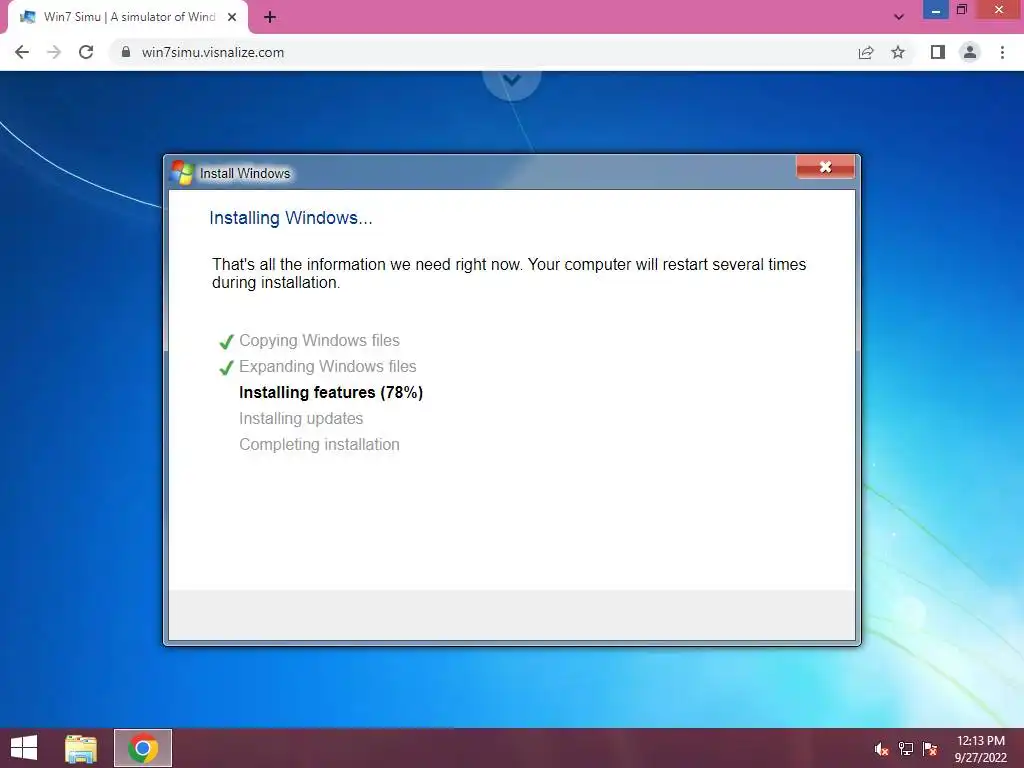Image resolution: width=1024 pixels, height=768 pixels.
Task: Click the Chrome taskbar icon
Action: click(x=143, y=748)
